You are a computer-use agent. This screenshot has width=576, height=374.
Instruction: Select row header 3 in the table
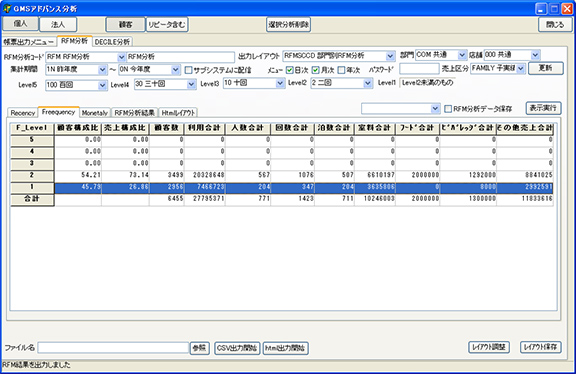pyautogui.click(x=32, y=163)
